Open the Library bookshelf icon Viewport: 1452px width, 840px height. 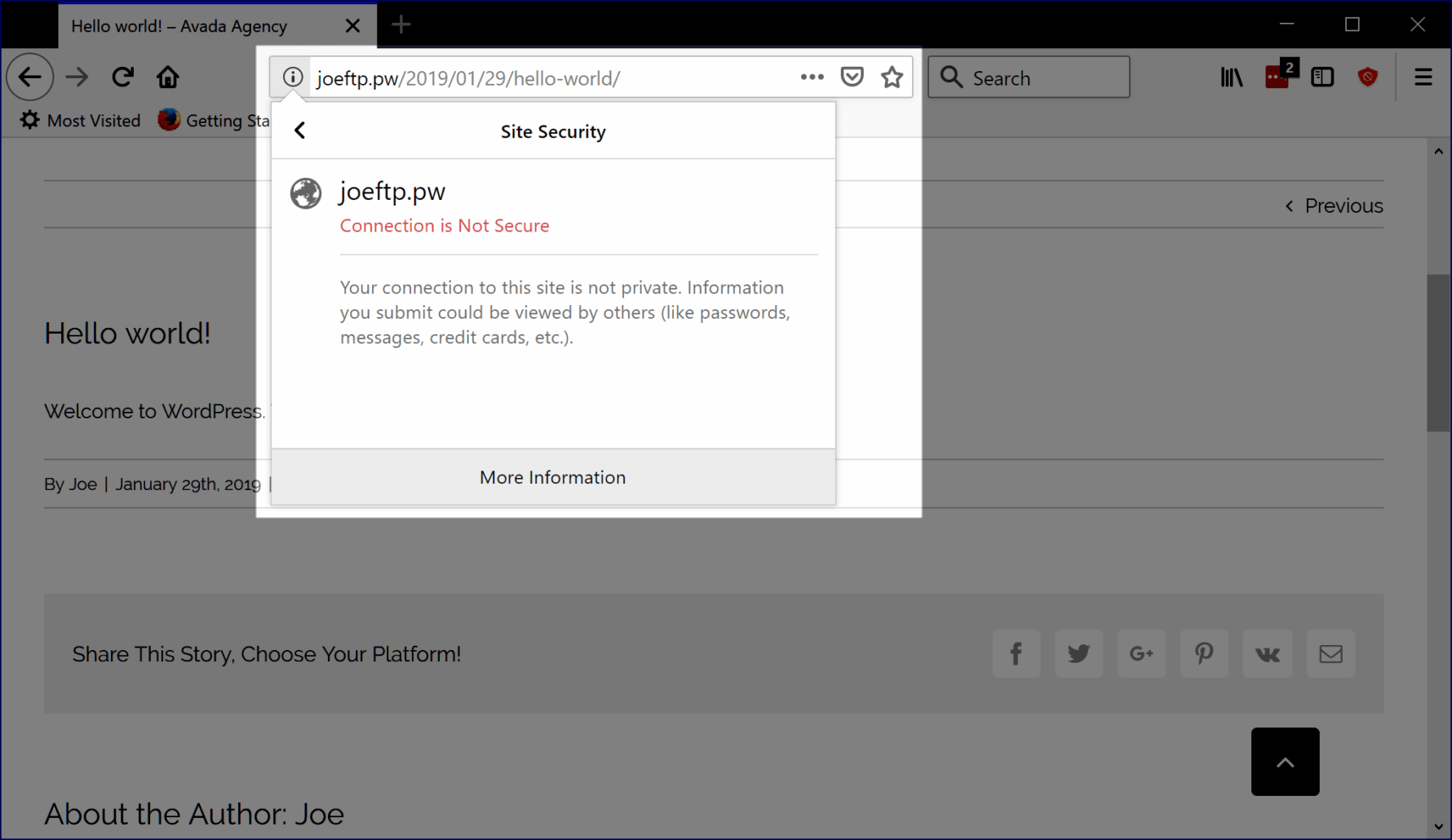coord(1232,77)
